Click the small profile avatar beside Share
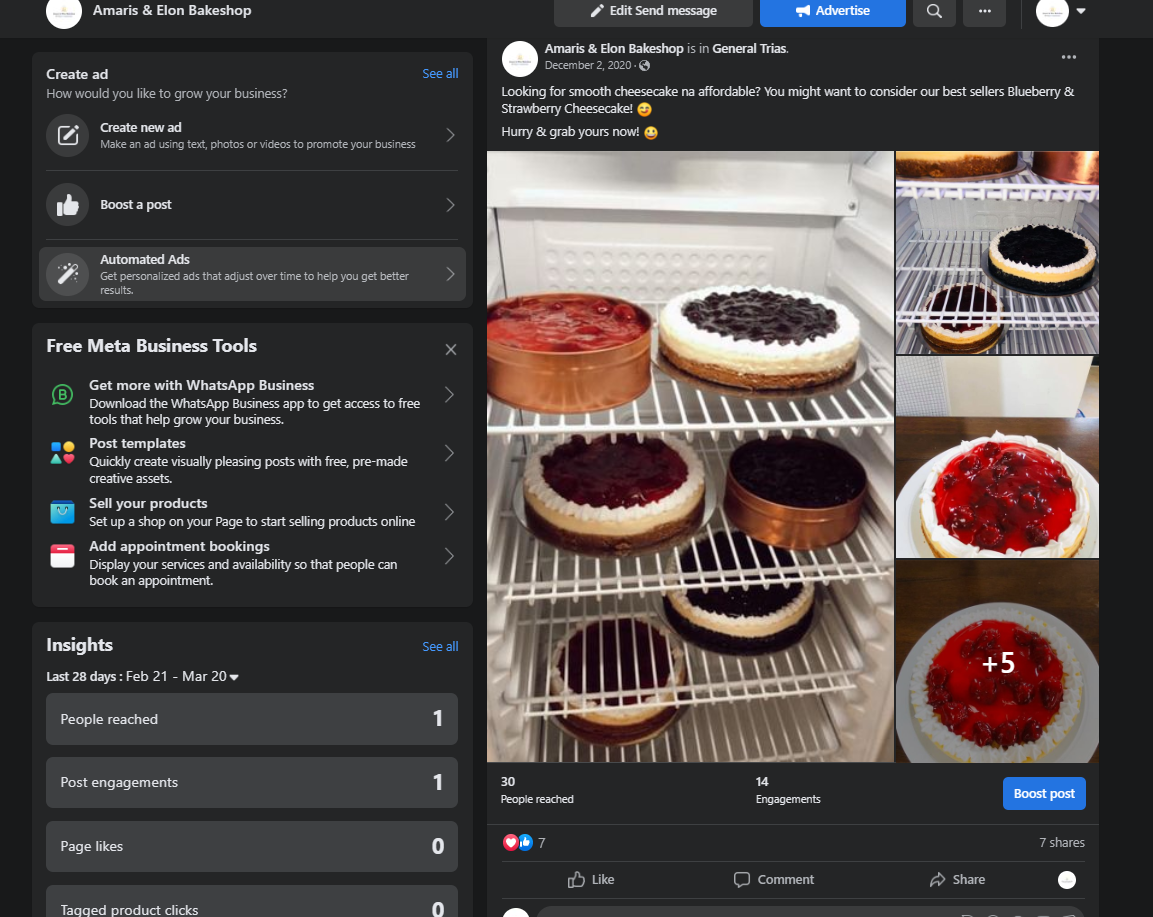This screenshot has width=1153, height=917. point(1066,879)
